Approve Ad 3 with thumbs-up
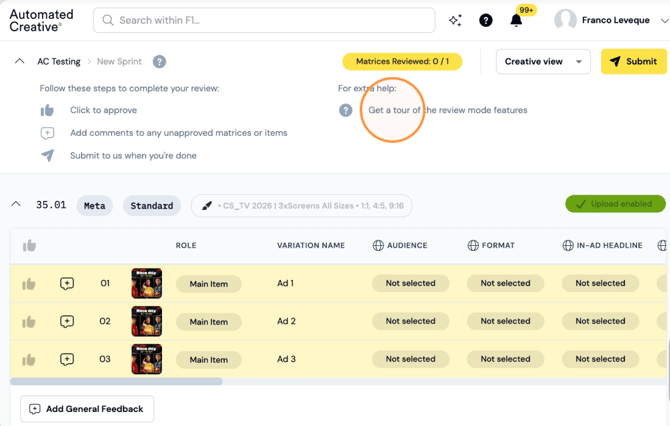 pyautogui.click(x=29, y=360)
